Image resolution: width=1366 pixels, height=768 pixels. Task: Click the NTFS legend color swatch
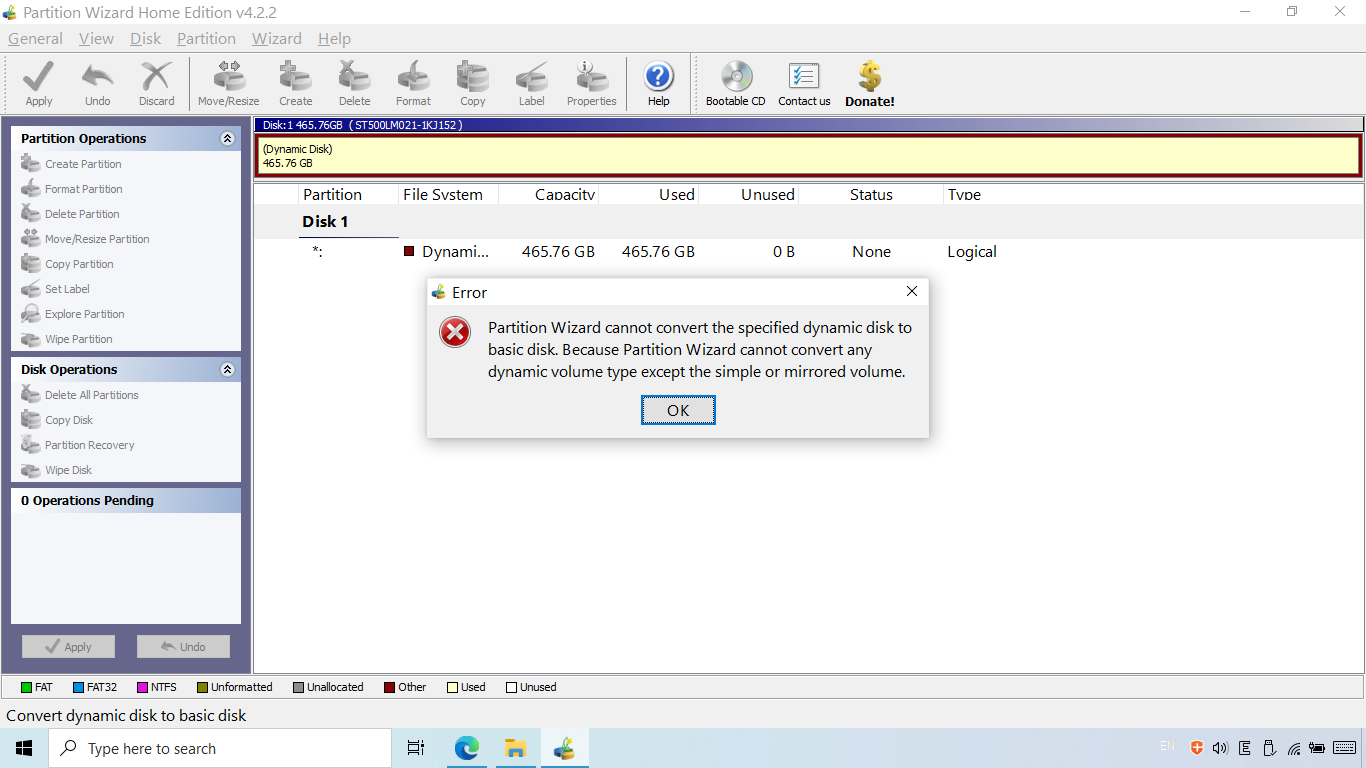(142, 688)
